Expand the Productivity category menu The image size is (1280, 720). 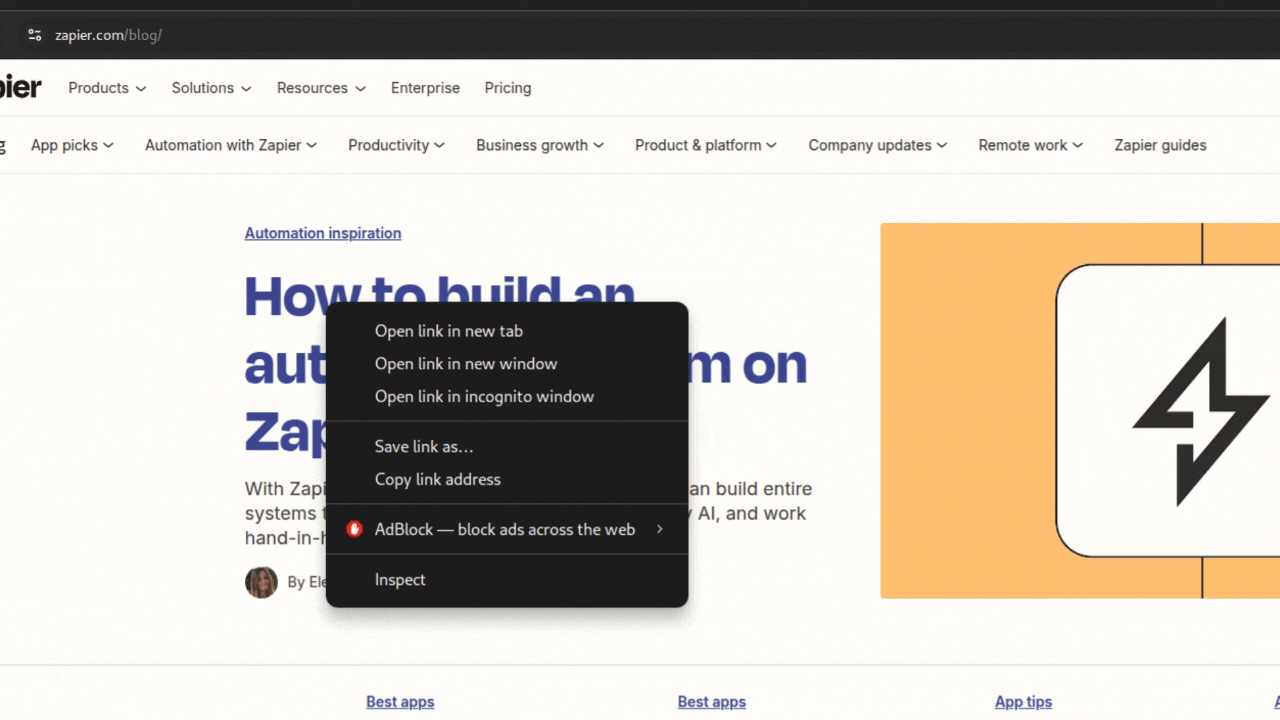[396, 145]
